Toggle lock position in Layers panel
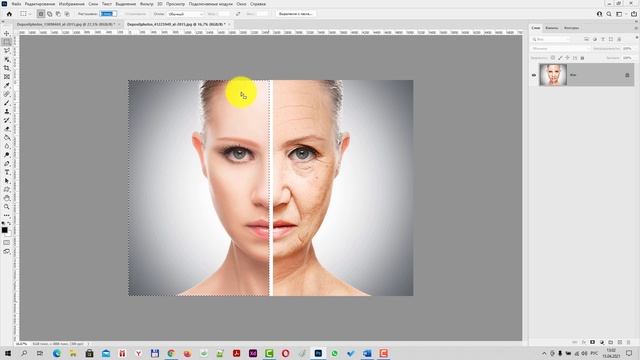This screenshot has height=360, width=640. (x=567, y=58)
